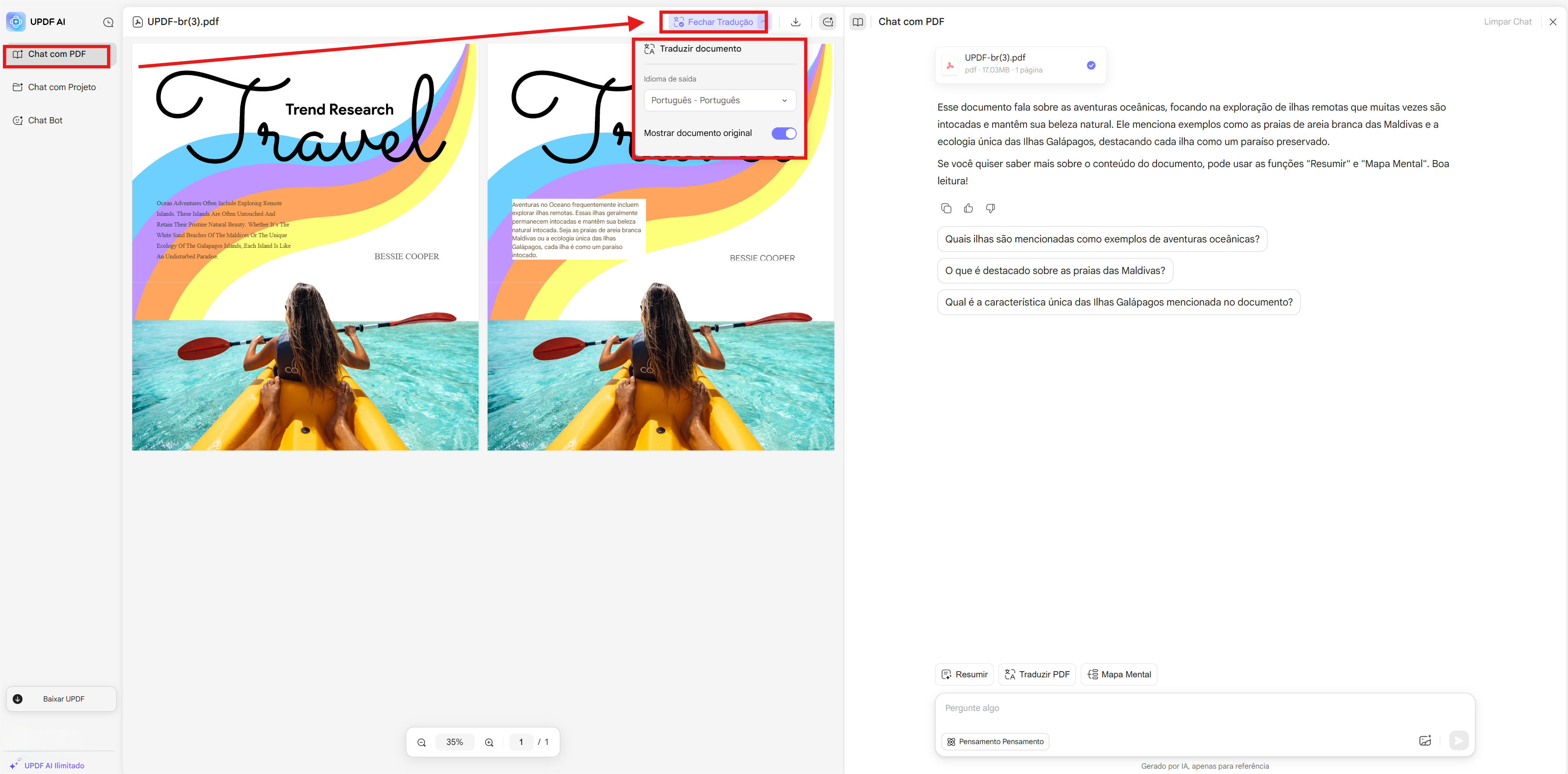Click the 35% zoom level field
1568x774 pixels.
click(x=455, y=742)
